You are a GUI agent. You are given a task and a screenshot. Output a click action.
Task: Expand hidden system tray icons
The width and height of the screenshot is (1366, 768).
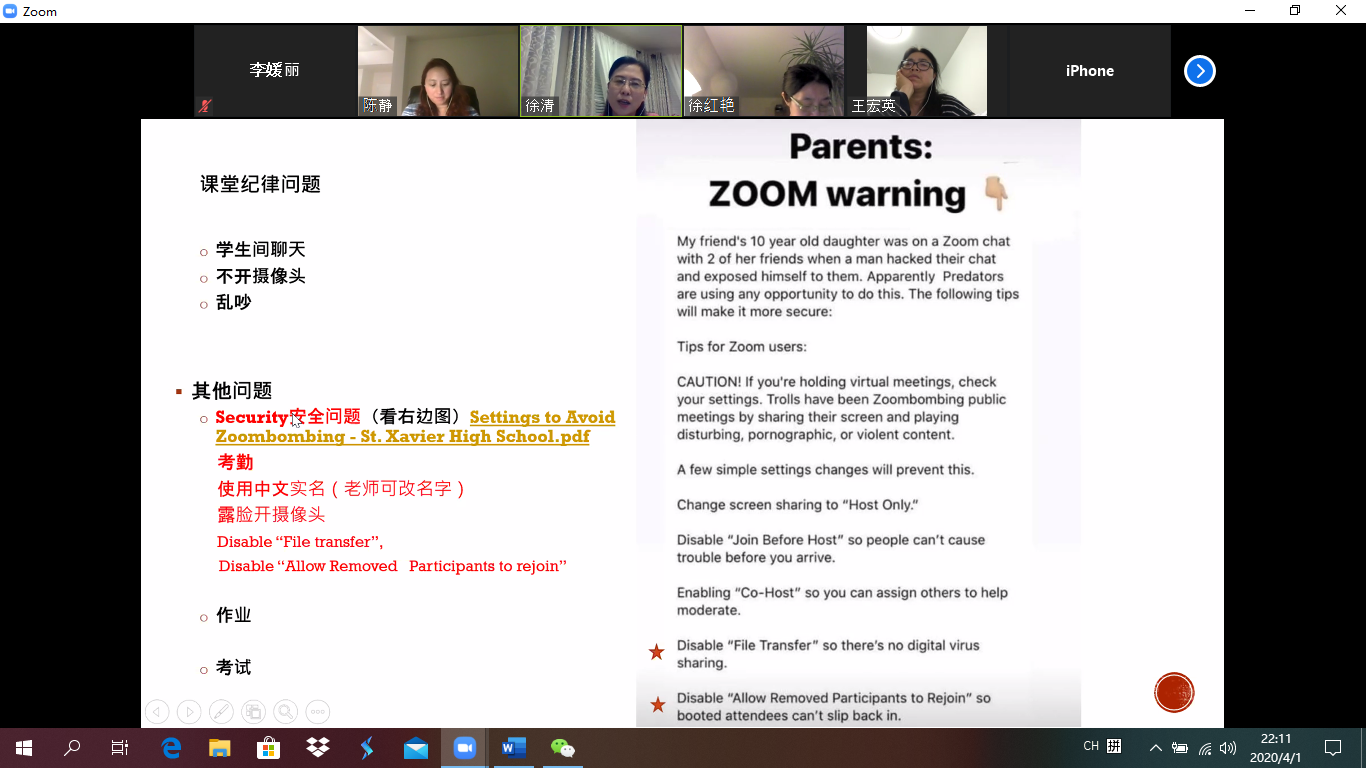point(1155,747)
